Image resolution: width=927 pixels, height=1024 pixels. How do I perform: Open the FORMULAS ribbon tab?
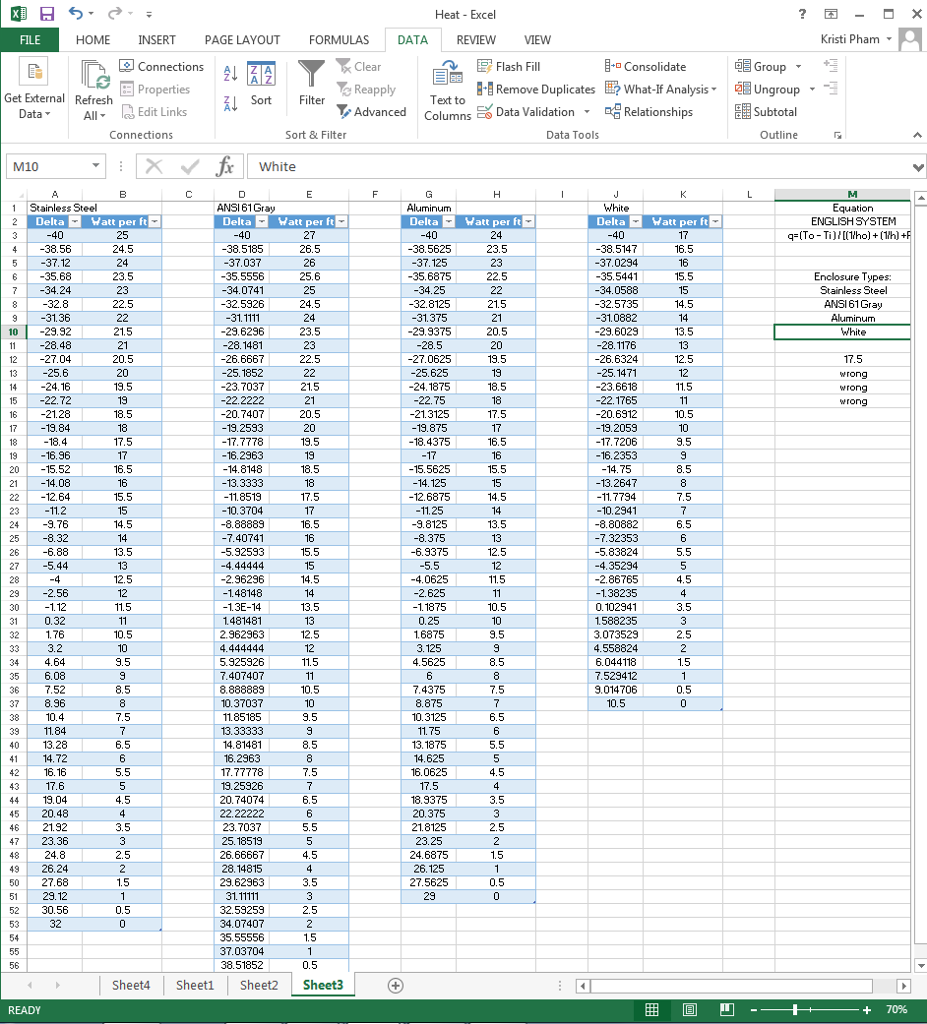[338, 40]
